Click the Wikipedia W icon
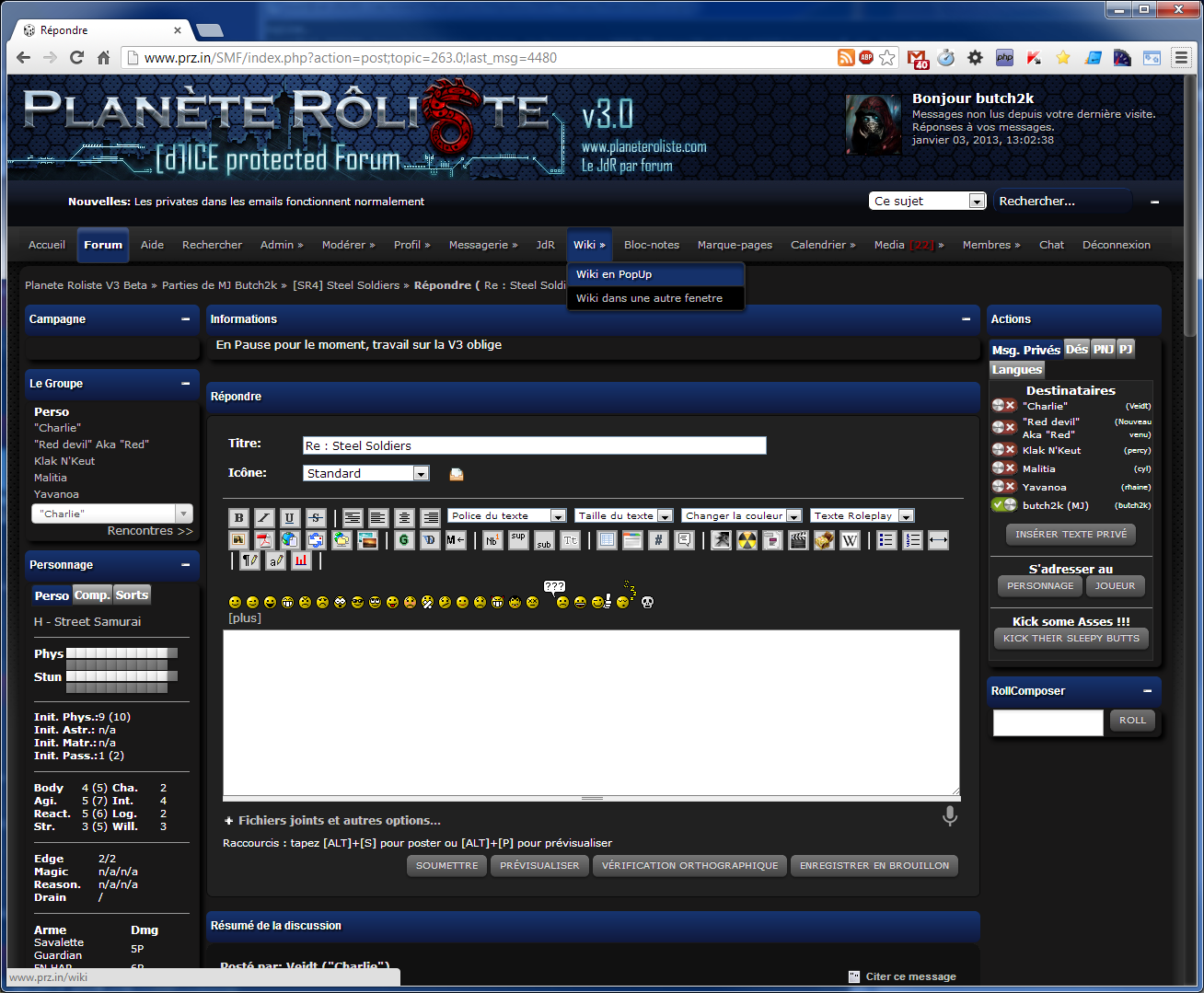This screenshot has height=993, width=1204. (850, 540)
